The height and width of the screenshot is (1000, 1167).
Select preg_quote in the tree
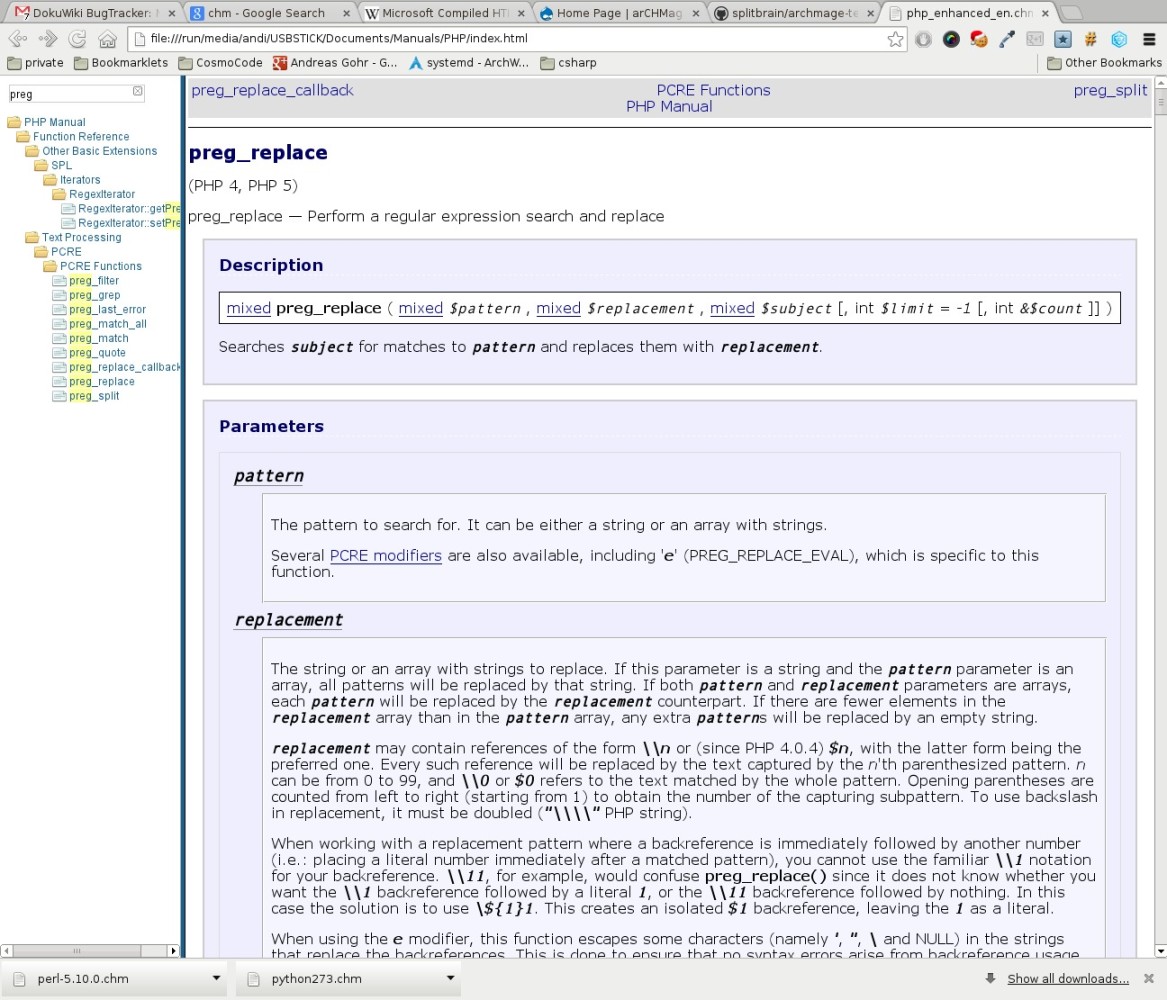[x=97, y=353]
